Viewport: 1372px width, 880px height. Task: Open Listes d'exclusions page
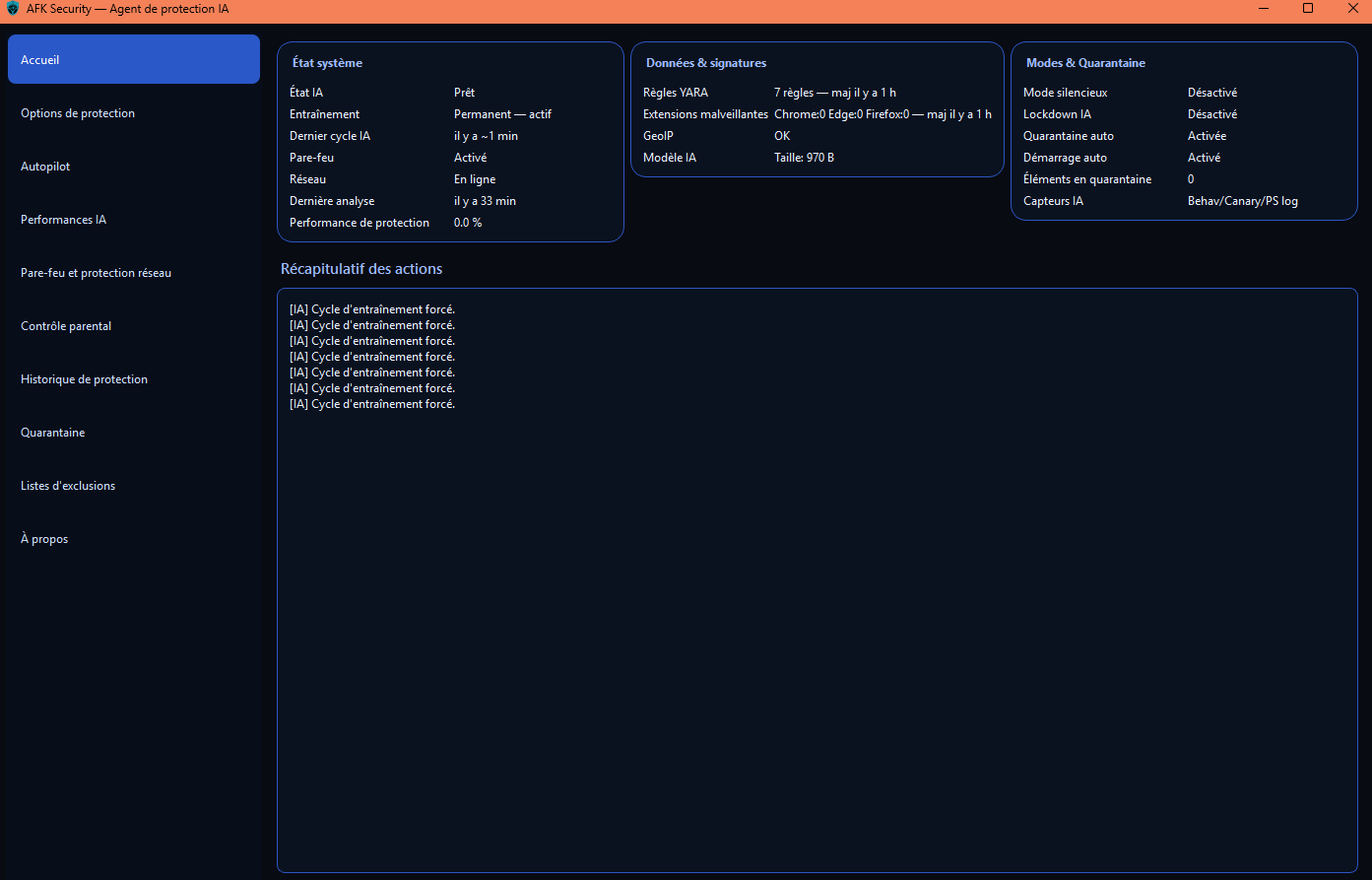(x=68, y=486)
